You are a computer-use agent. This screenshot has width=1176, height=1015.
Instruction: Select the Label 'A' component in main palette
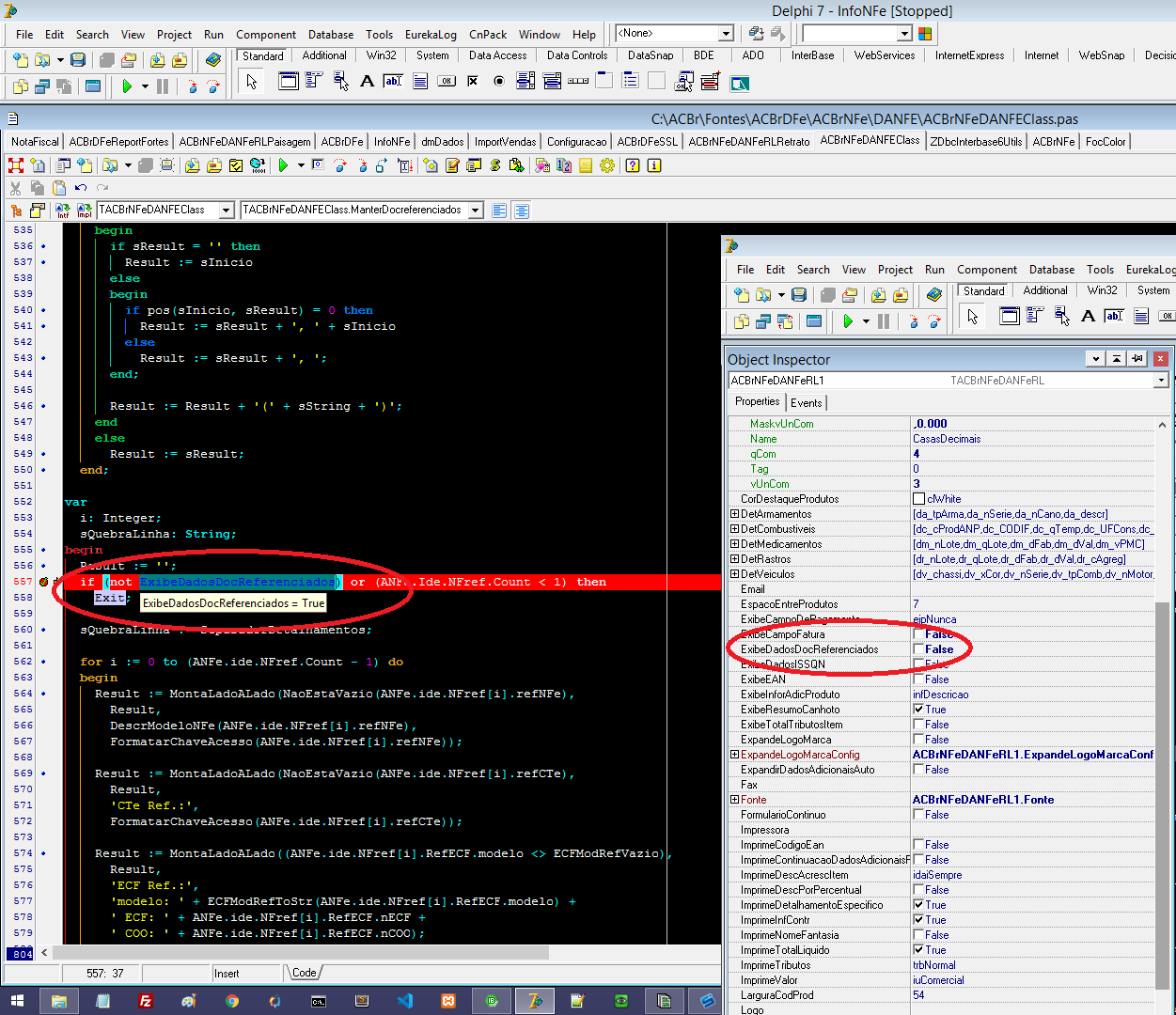(367, 81)
